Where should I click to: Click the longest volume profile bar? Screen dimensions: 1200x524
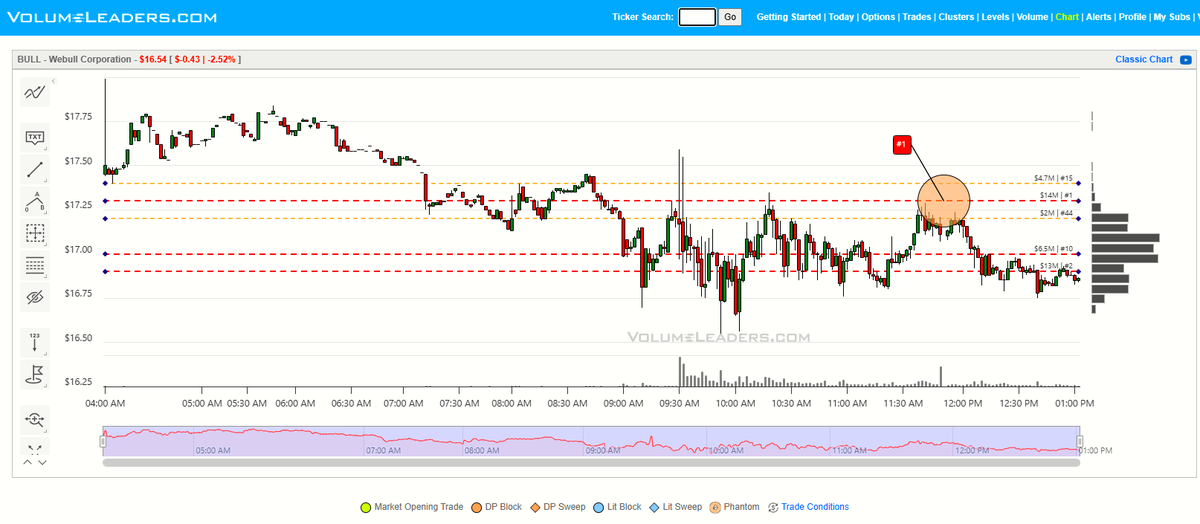pyautogui.click(x=1126, y=238)
